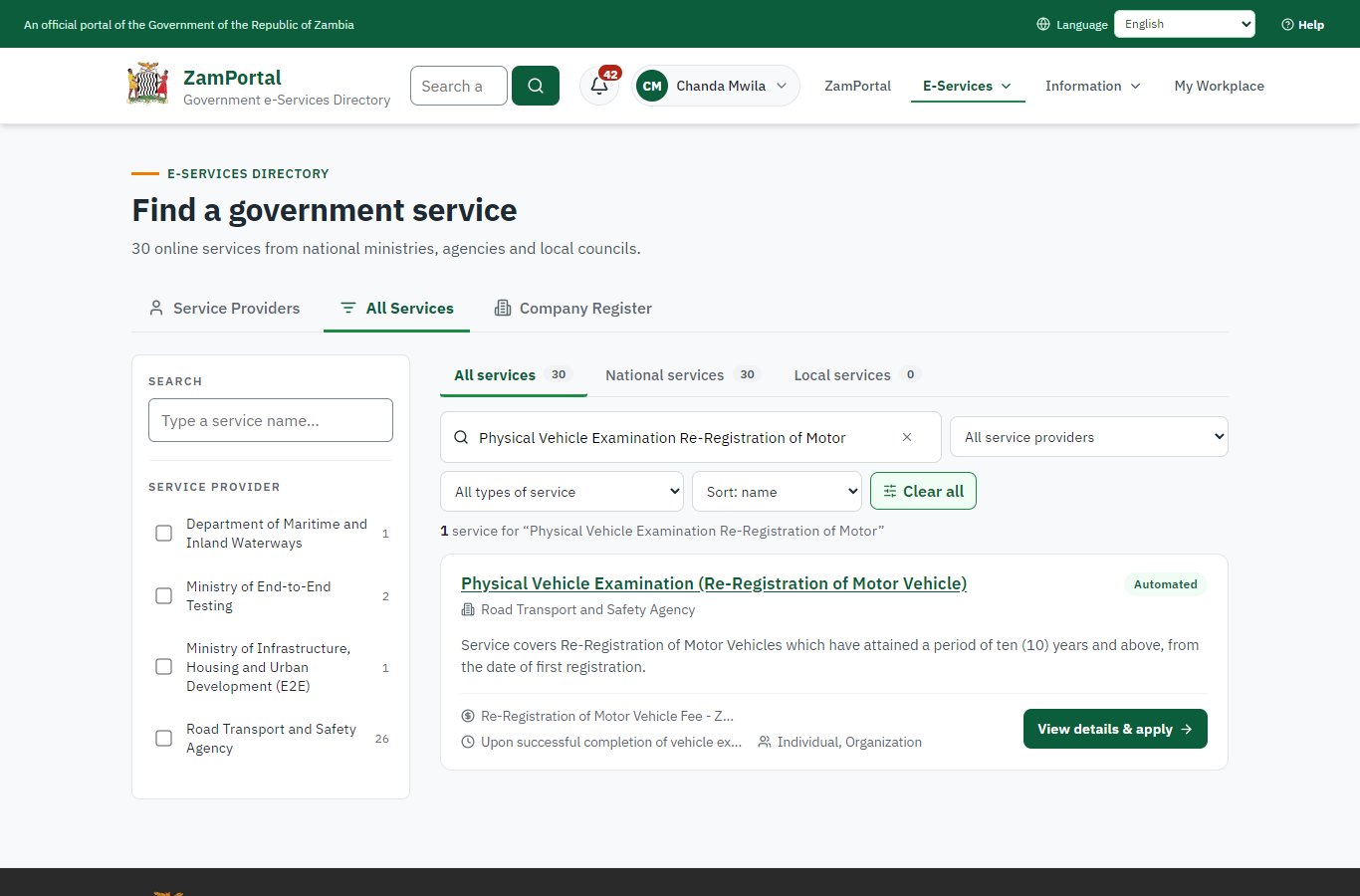The width and height of the screenshot is (1360, 896).
Task: Open All types of service dropdown
Action: click(x=563, y=492)
